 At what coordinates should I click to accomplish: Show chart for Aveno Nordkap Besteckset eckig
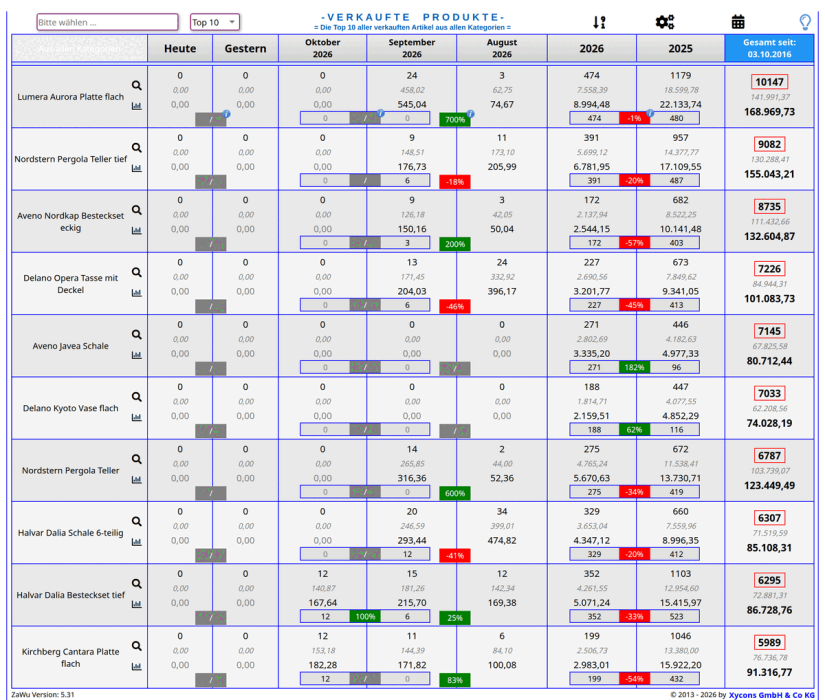137,231
